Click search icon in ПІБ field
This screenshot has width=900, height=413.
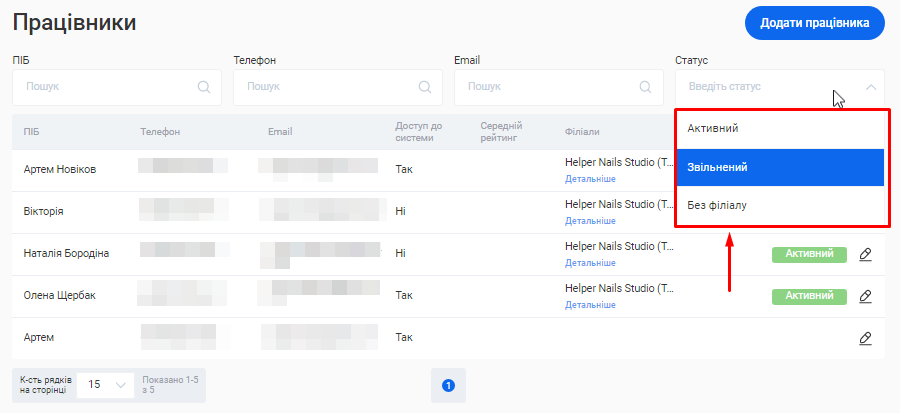pyautogui.click(x=204, y=87)
